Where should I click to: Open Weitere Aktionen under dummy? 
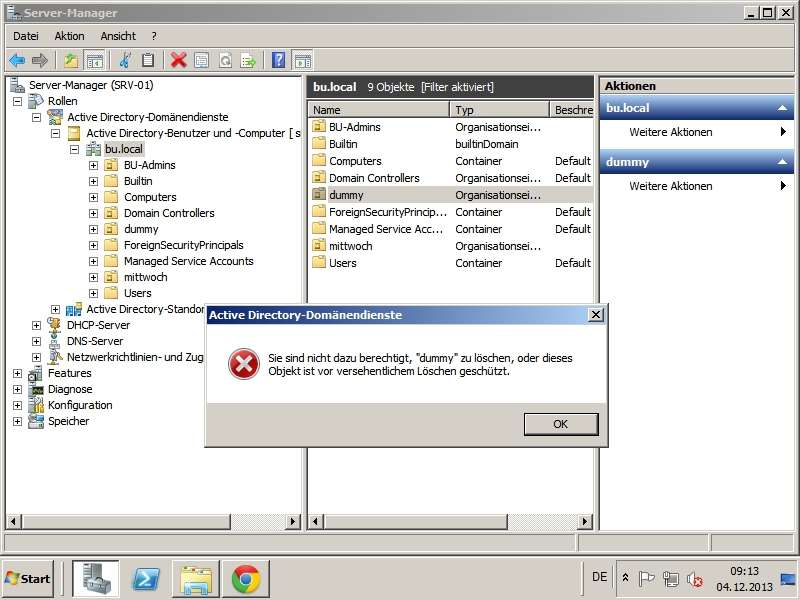tap(670, 186)
